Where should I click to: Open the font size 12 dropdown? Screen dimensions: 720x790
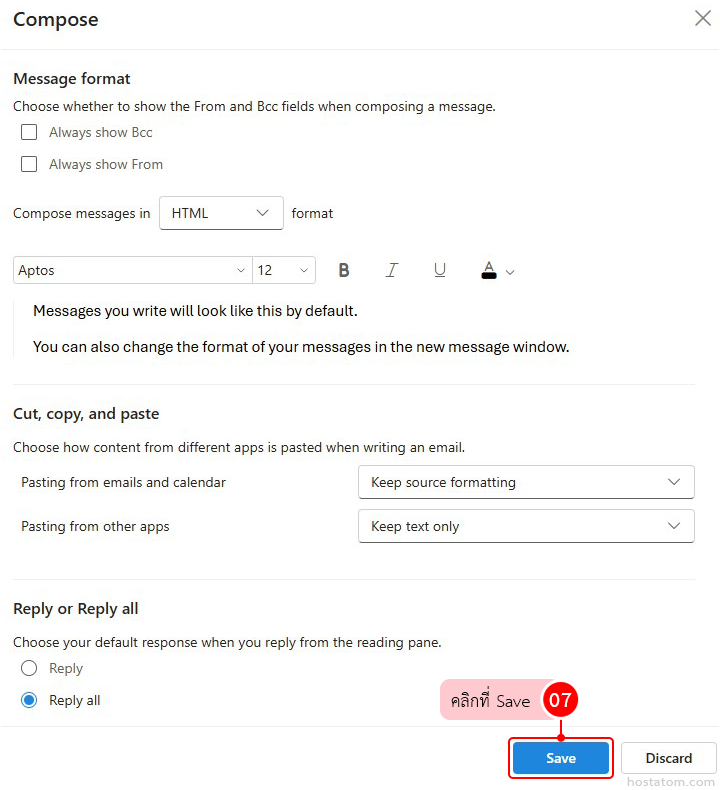click(x=284, y=271)
